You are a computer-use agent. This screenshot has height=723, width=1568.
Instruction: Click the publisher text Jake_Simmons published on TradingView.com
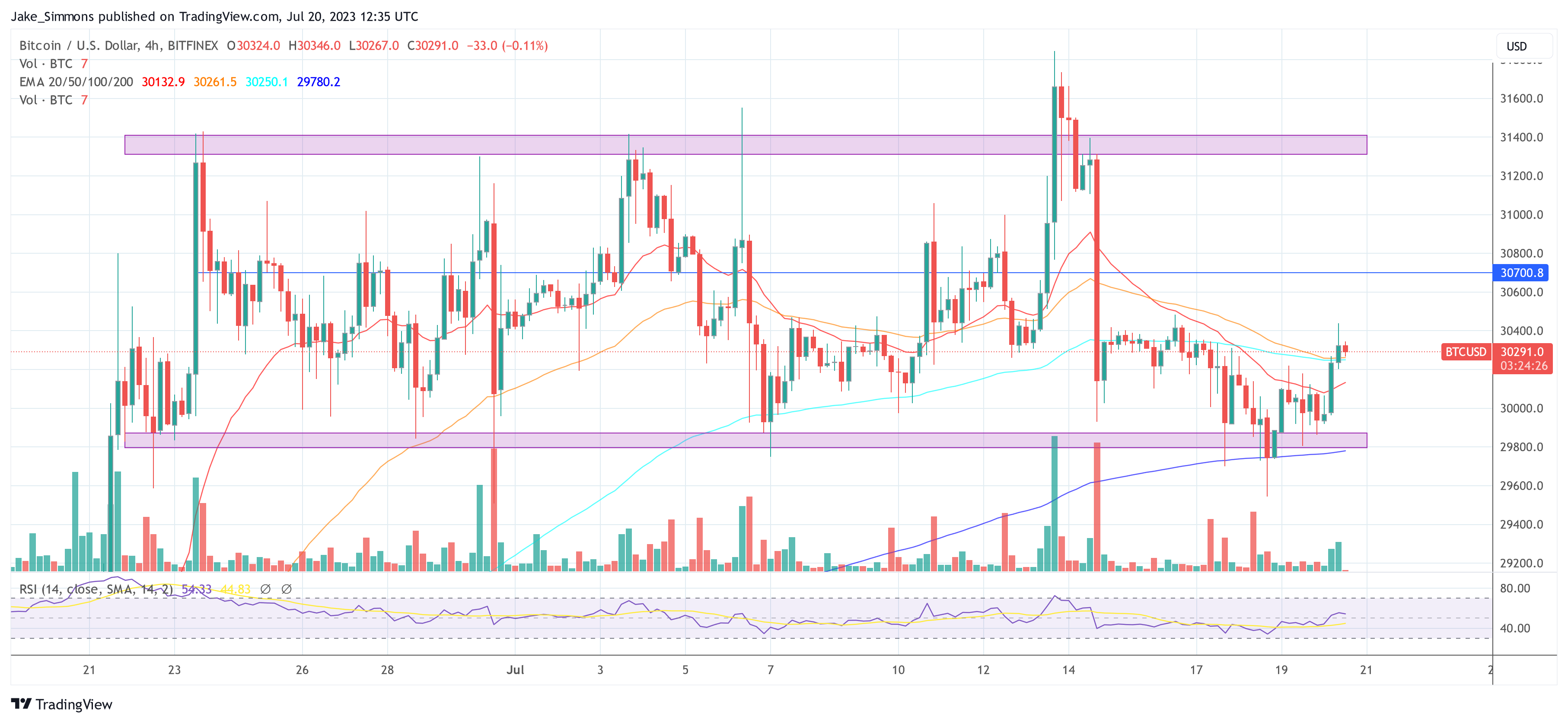(x=144, y=16)
